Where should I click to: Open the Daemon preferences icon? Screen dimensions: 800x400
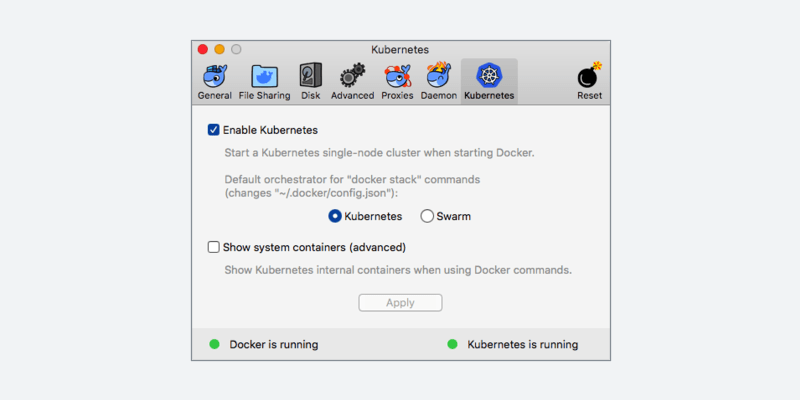438,77
